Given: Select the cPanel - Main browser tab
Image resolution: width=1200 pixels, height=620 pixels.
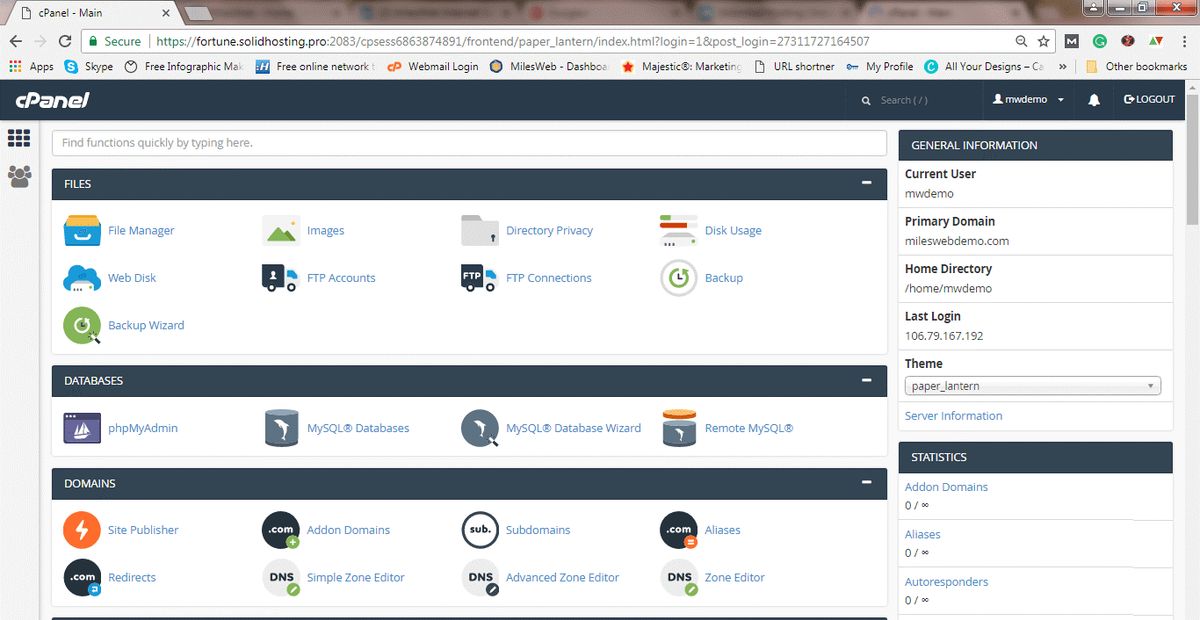Looking at the screenshot, I should (x=92, y=13).
